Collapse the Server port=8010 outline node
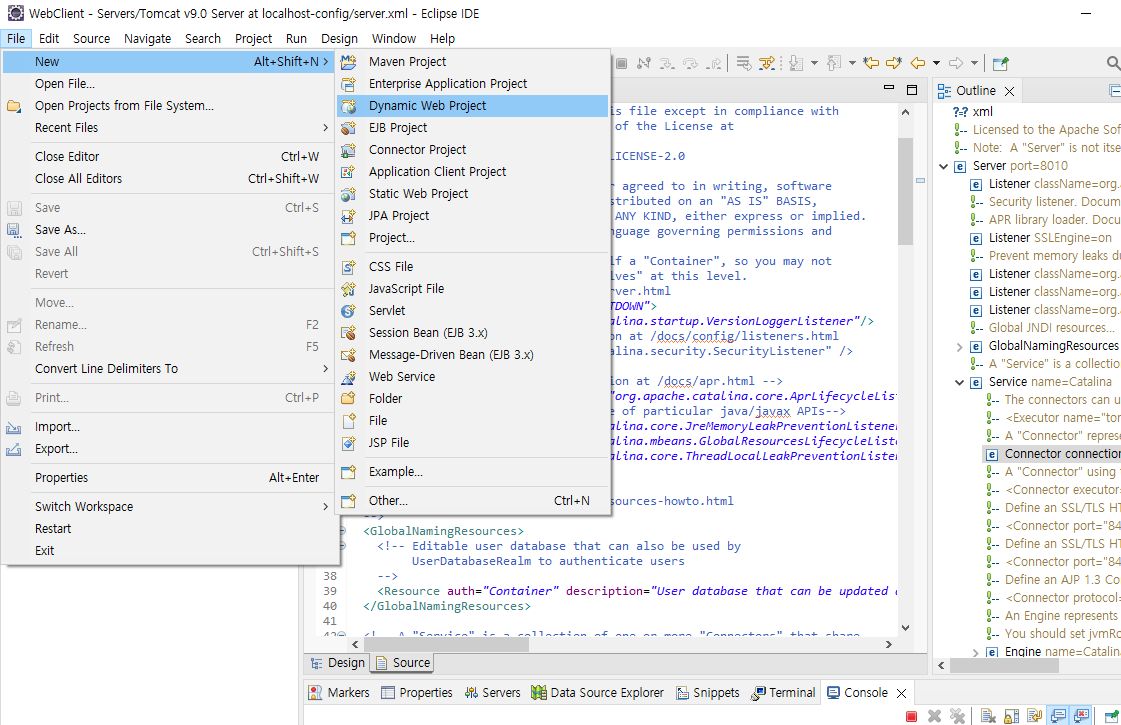Viewport: 1121px width, 725px height. 944,166
